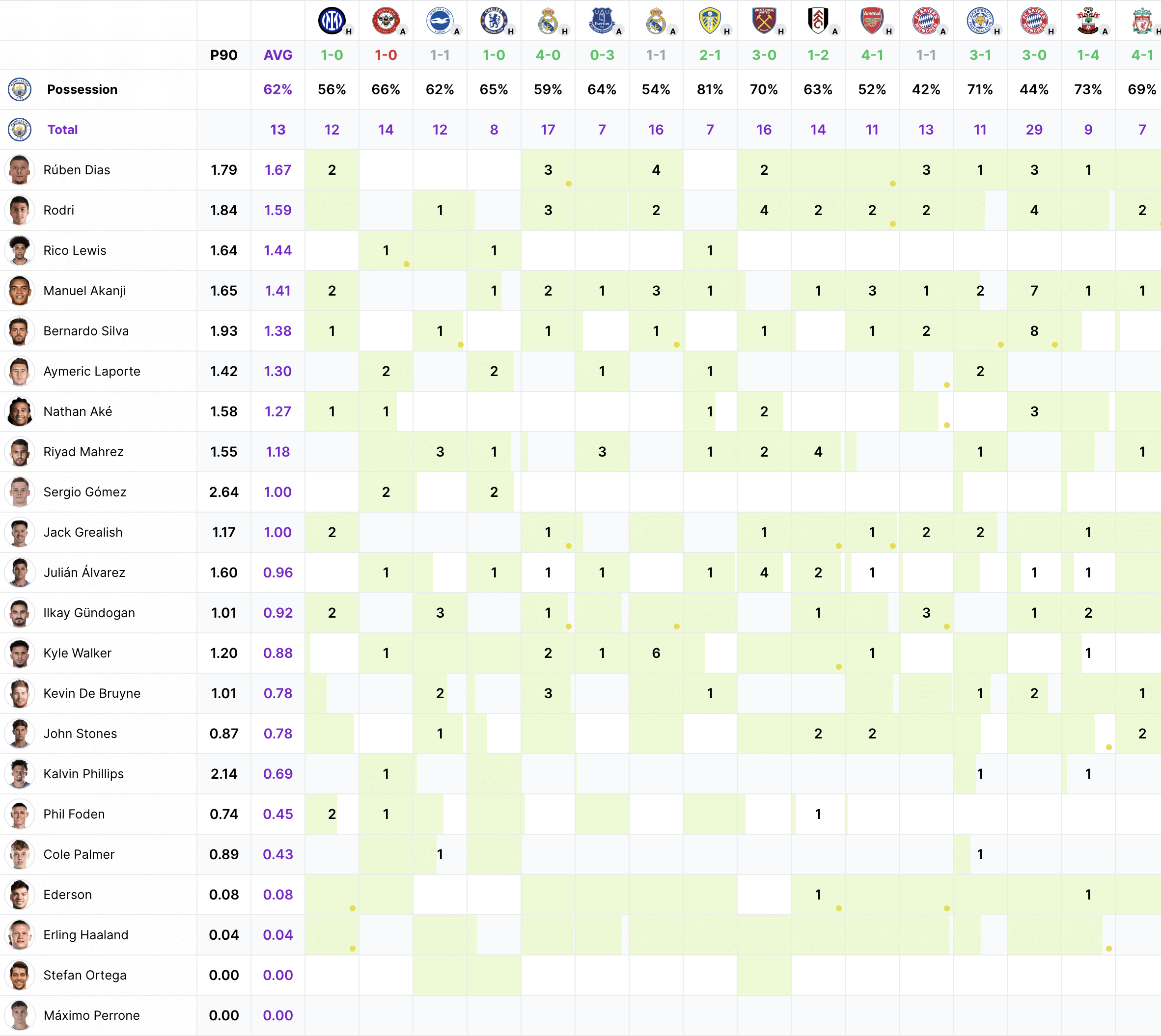Click the Everton club crest
Image resolution: width=1161 pixels, height=1036 pixels.
pyautogui.click(x=602, y=21)
